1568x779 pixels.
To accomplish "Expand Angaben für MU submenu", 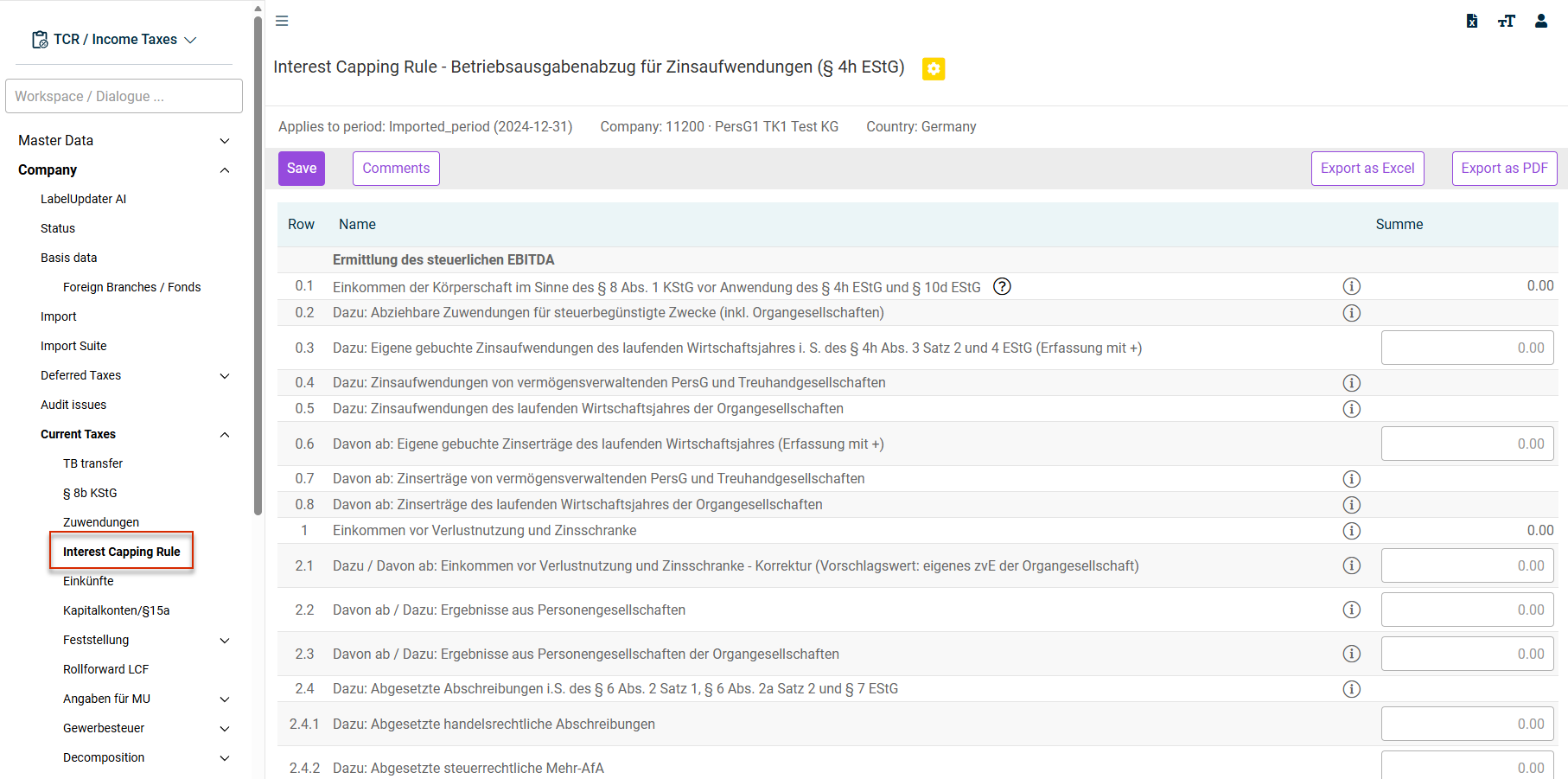I will [x=225, y=699].
